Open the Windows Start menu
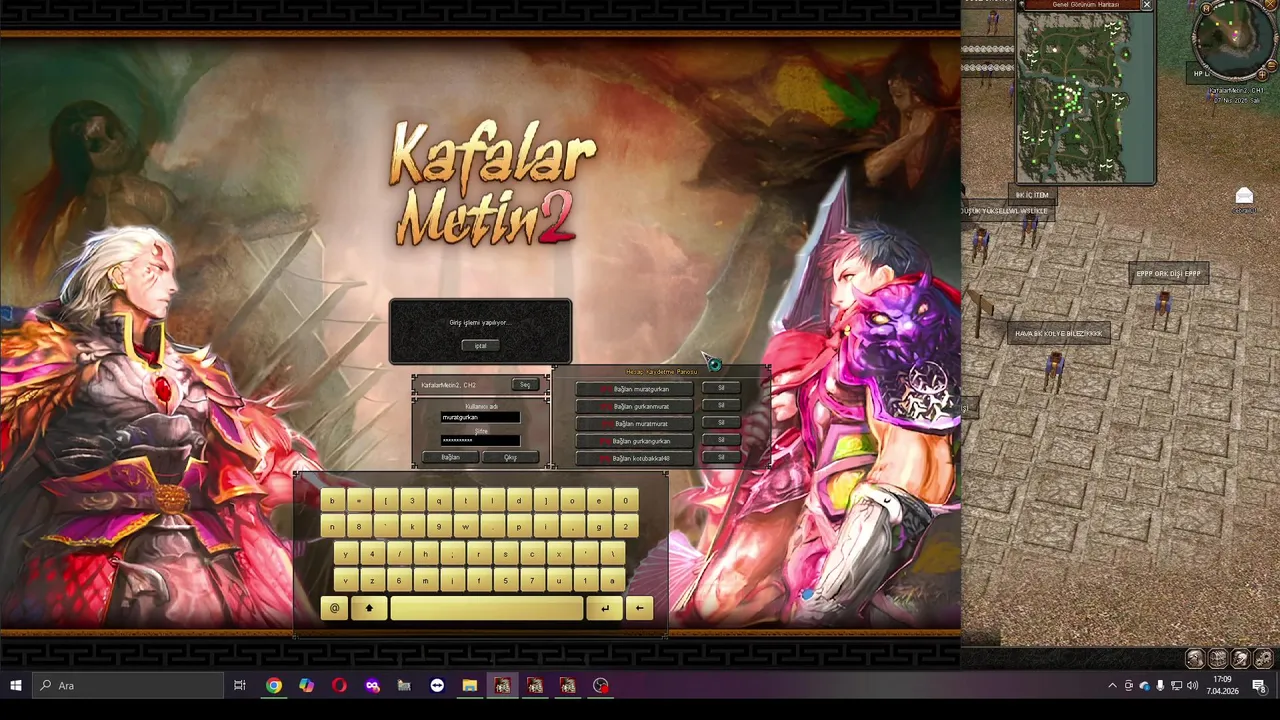The width and height of the screenshot is (1280, 720). click(16, 685)
